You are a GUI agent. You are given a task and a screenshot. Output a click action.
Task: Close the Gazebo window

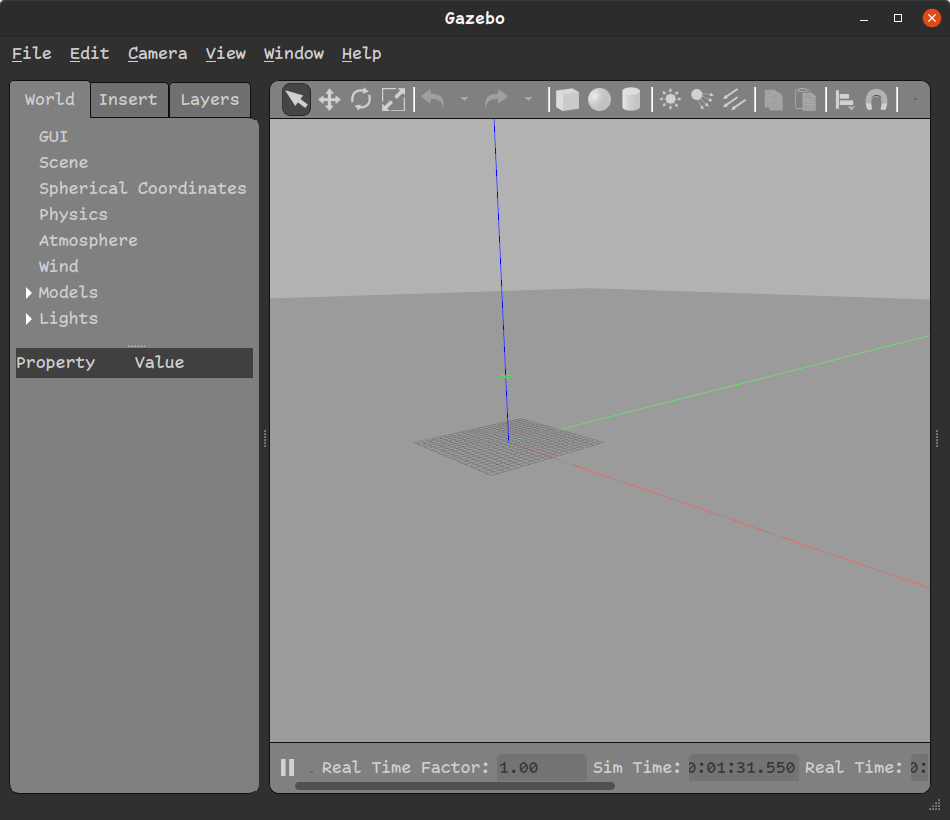pos(932,18)
